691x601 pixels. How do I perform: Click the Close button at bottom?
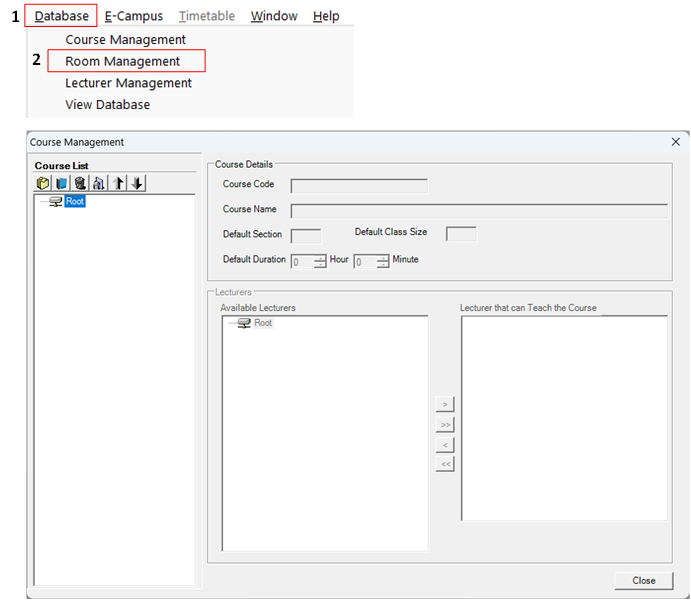[644, 580]
